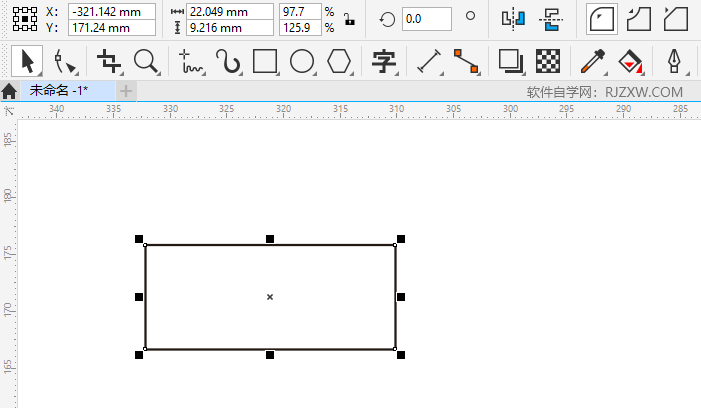Select the Interactive Fill bucket tool
Viewport: 701px width, 408px height.
[x=628, y=62]
